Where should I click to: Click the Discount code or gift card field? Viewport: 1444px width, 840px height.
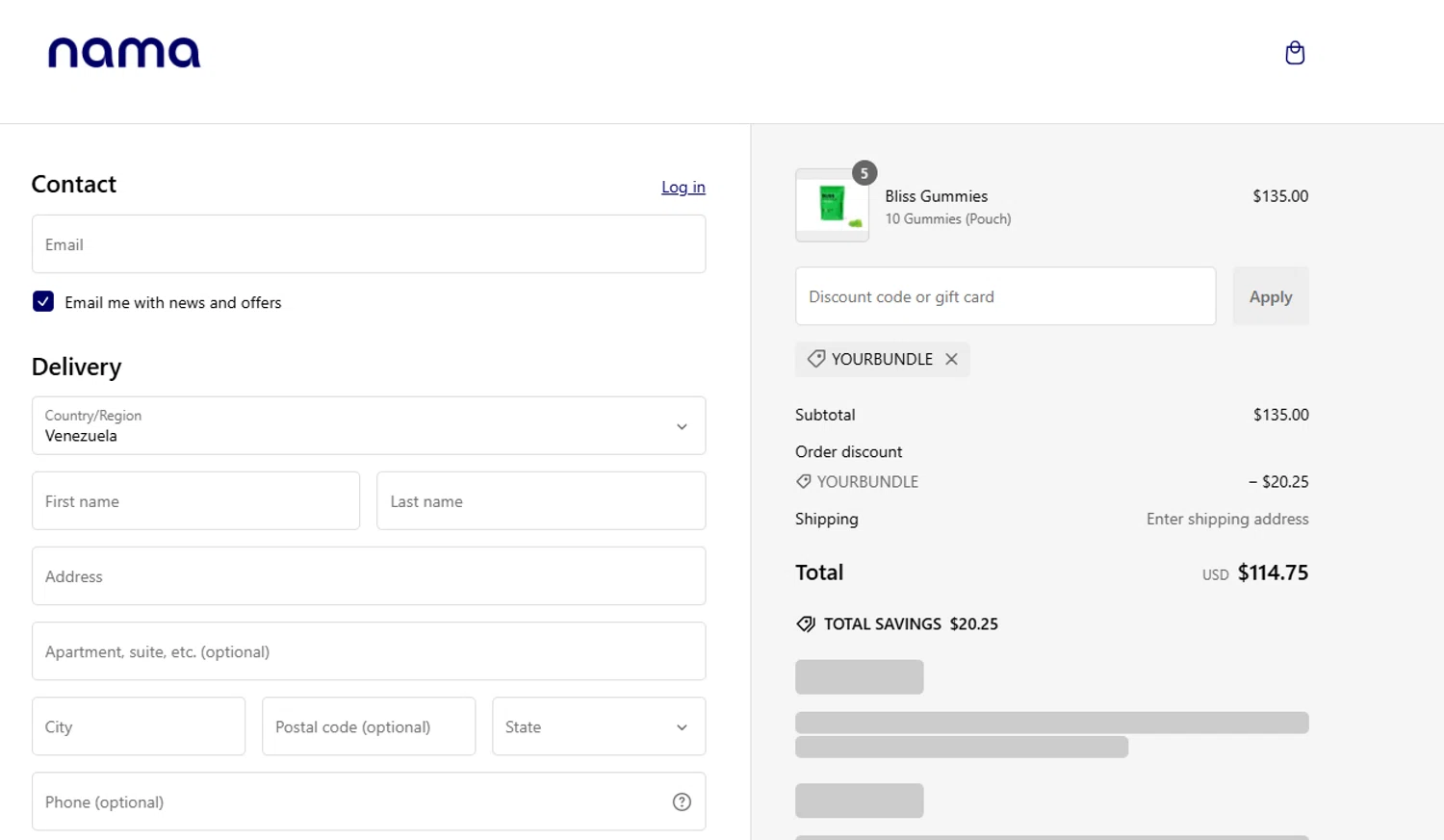coord(1005,296)
